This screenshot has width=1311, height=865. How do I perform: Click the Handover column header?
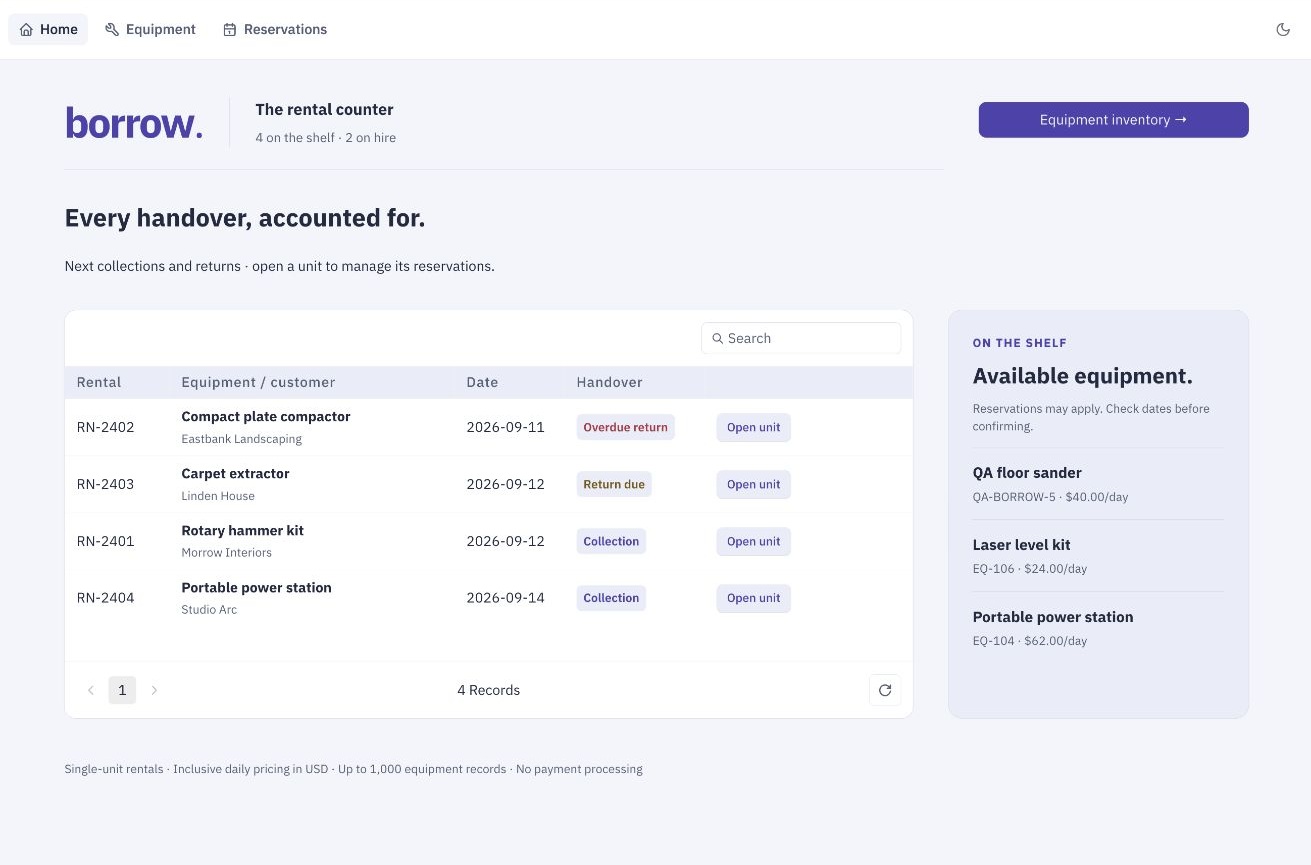pos(609,383)
